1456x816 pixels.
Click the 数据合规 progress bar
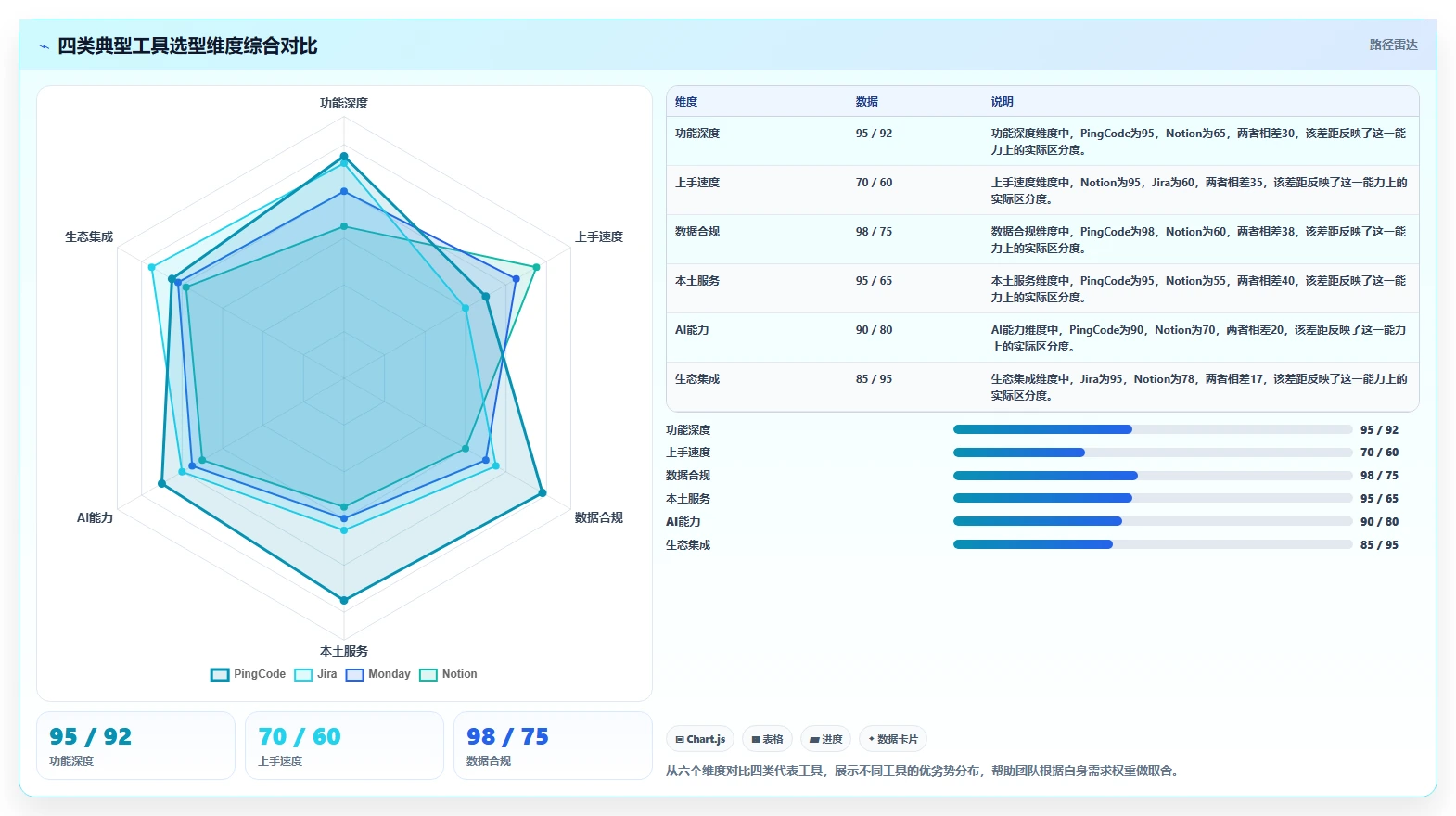tap(1153, 476)
